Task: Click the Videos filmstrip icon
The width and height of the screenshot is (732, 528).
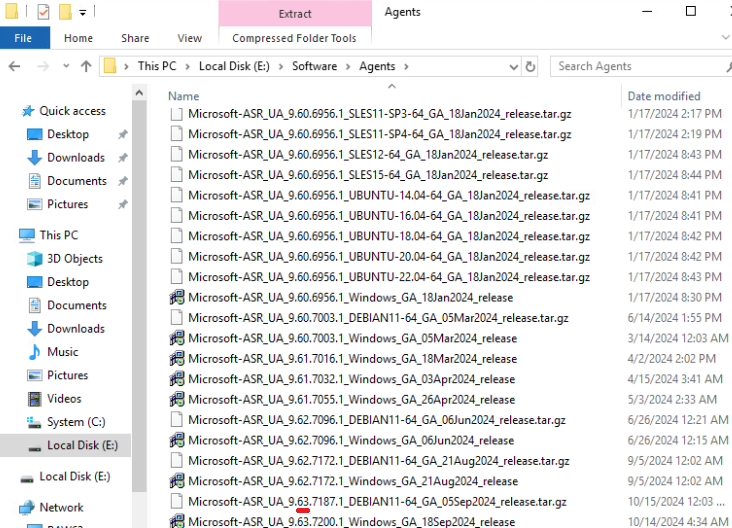Action: point(35,399)
